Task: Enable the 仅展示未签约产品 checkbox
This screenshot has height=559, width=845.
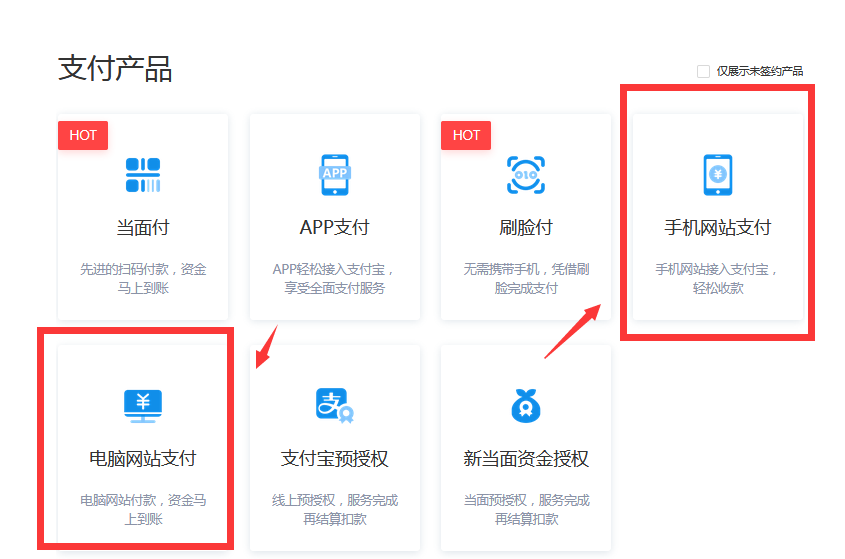Action: click(x=703, y=71)
